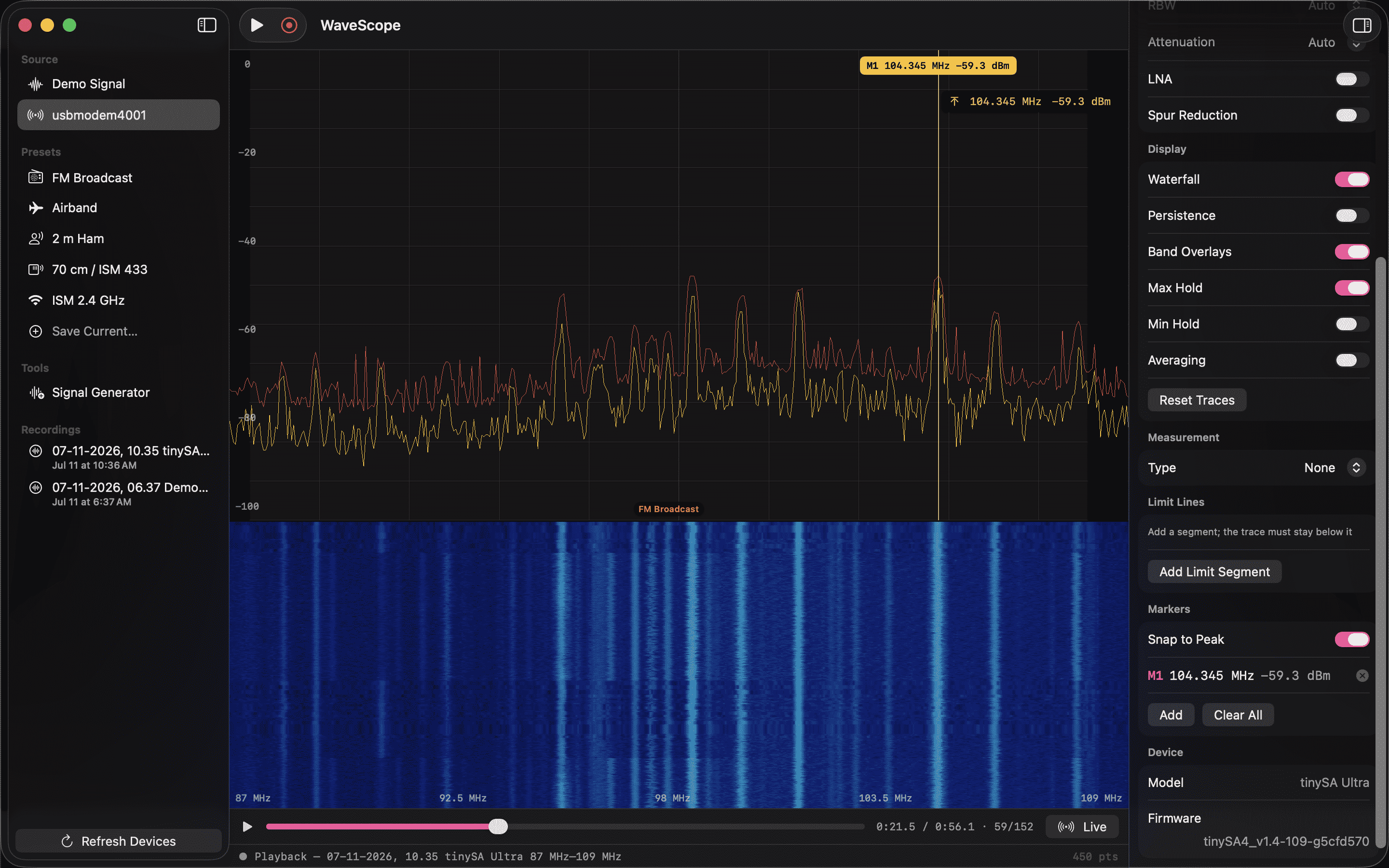
Task: Click the FM Broadcast radio icon
Action: (36, 177)
